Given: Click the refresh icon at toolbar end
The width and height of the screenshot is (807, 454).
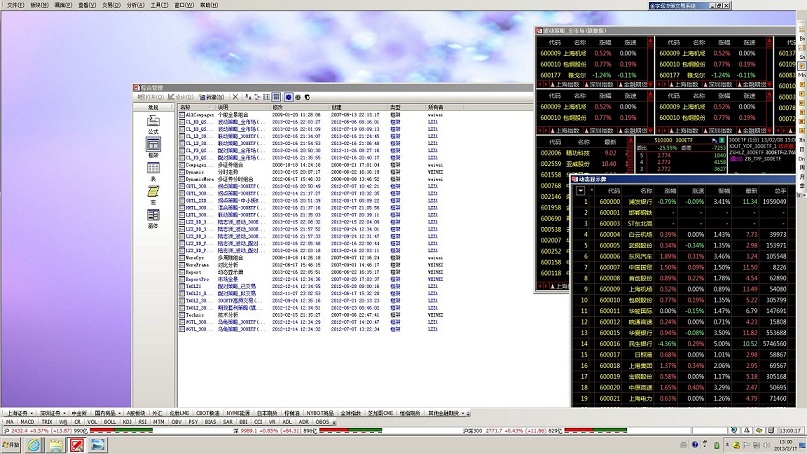Looking at the screenshot, I should click(x=307, y=97).
